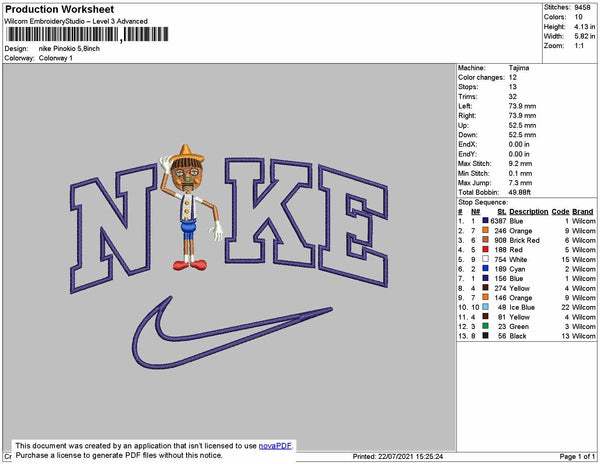The width and height of the screenshot is (600, 464).
Task: Select the Ice Blue color swatch
Action: click(x=485, y=307)
